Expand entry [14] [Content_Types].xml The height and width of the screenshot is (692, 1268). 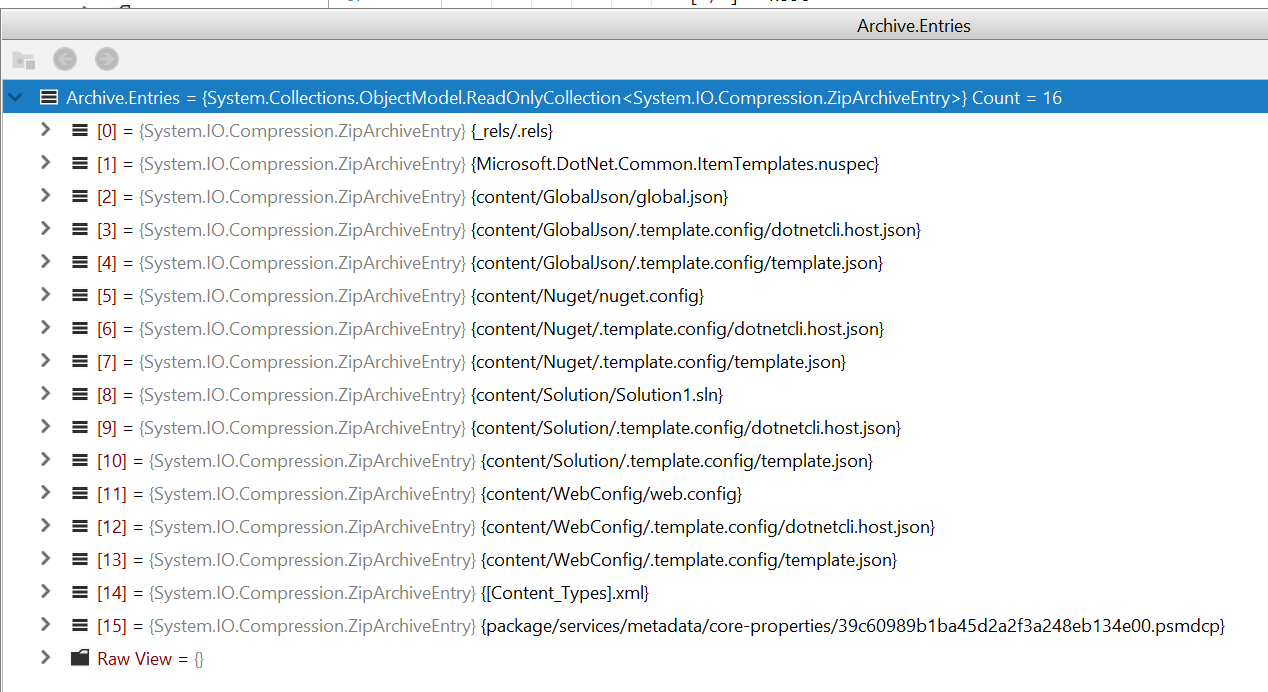45,592
